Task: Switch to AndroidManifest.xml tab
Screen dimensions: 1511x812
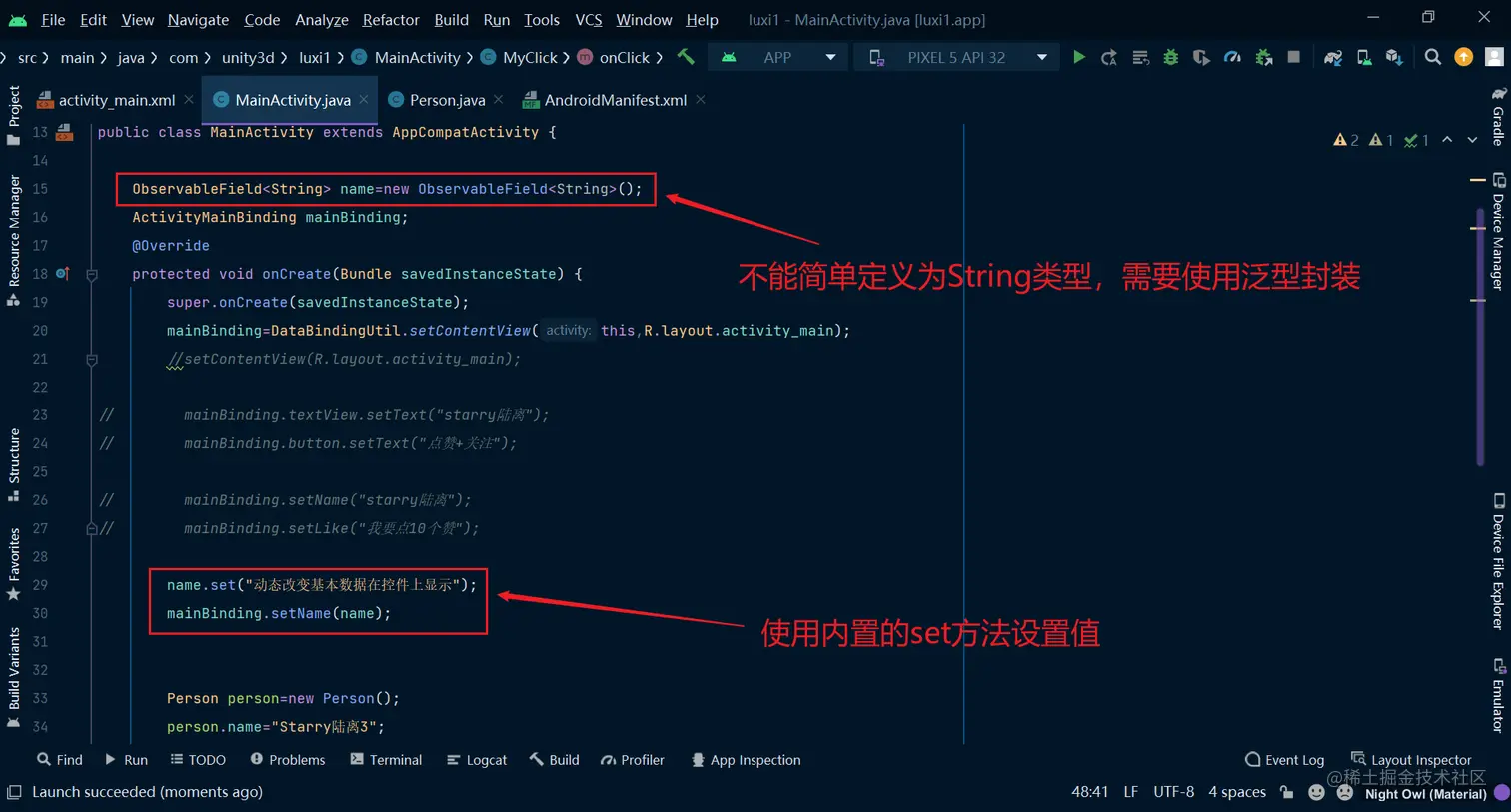Action: 615,100
